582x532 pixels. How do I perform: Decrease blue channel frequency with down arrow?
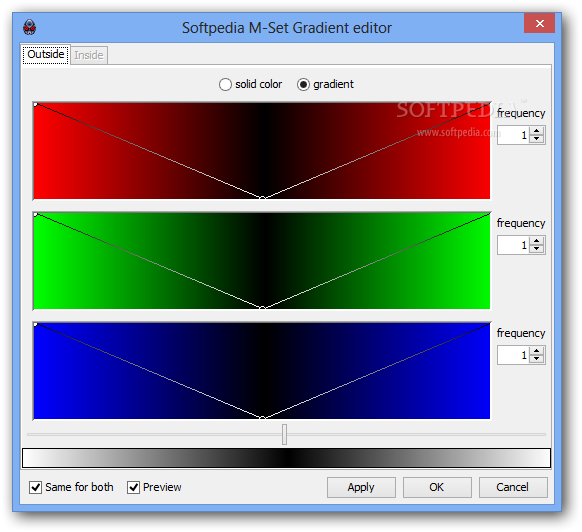[536, 359]
